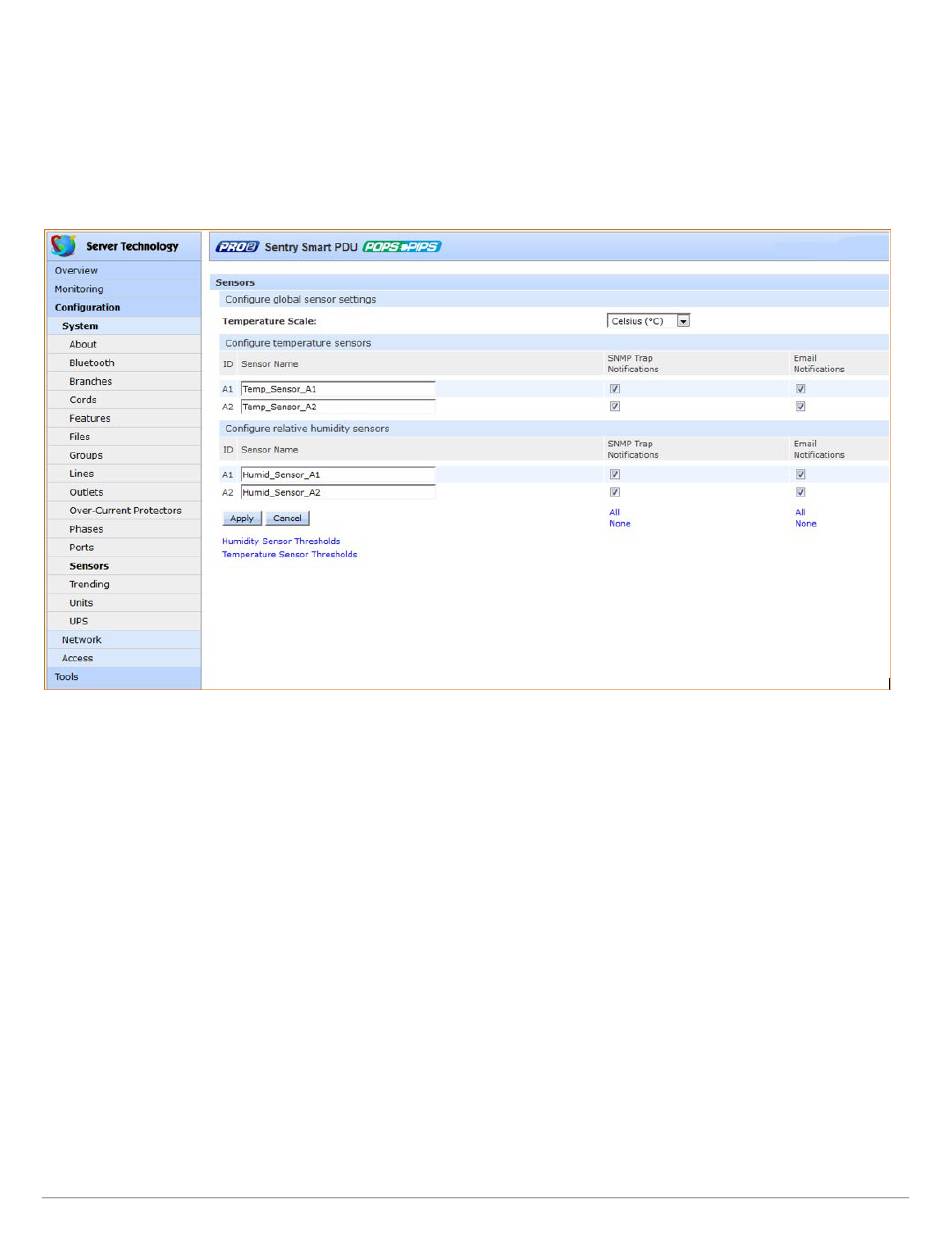Expand the Access section
The height and width of the screenshot is (1254, 950).
(x=124, y=659)
